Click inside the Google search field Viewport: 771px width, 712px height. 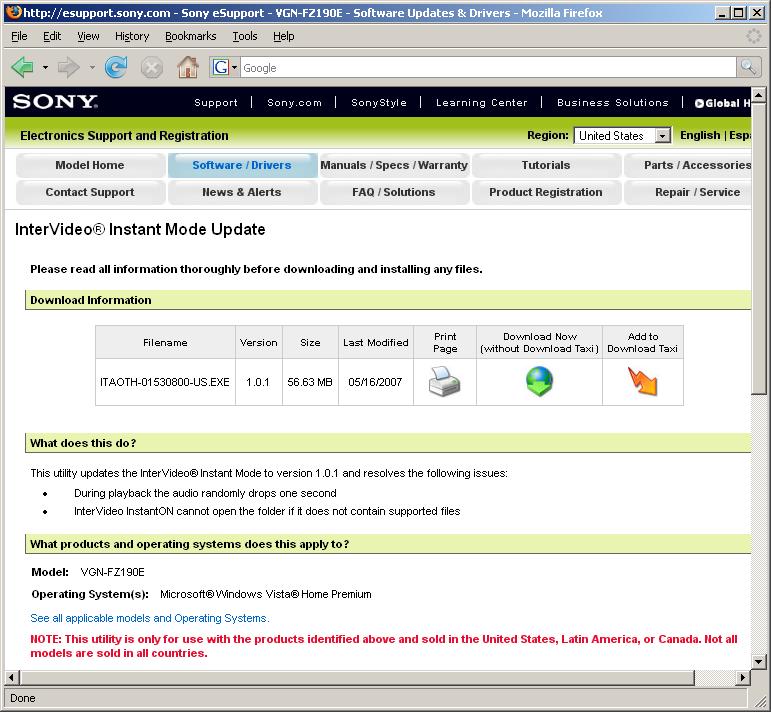coord(488,67)
